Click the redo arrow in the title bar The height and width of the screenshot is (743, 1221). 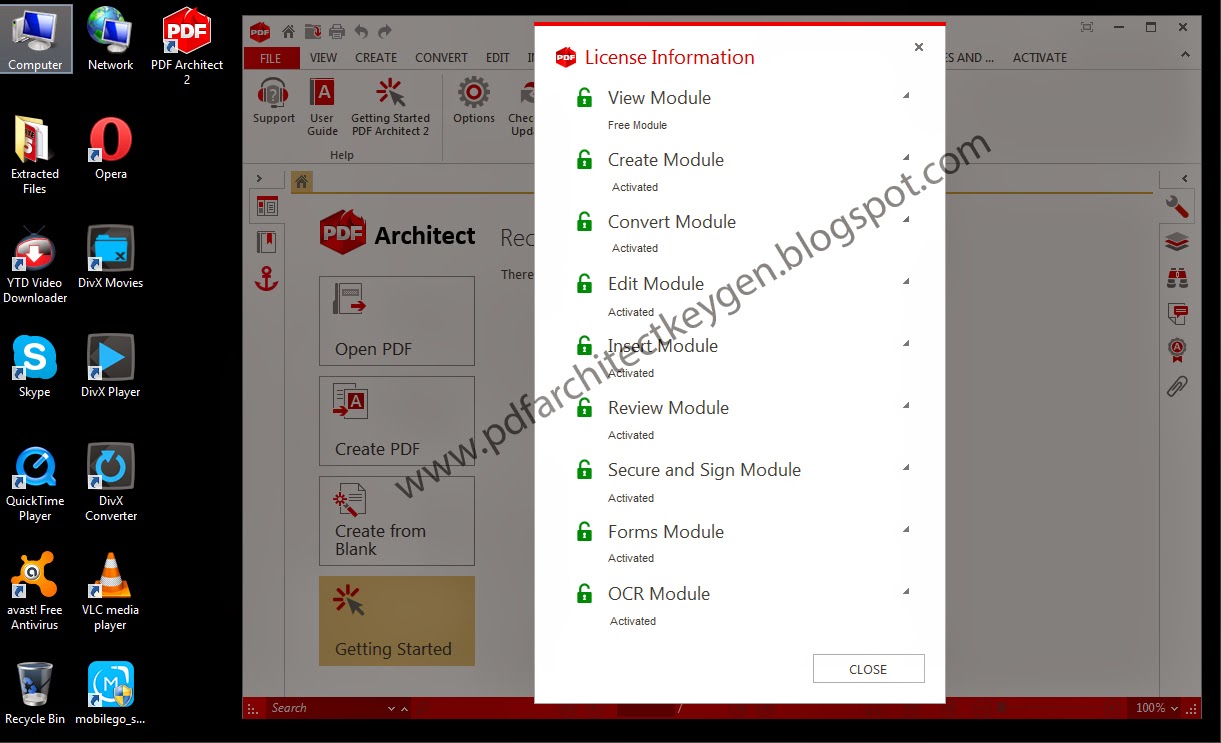386,31
